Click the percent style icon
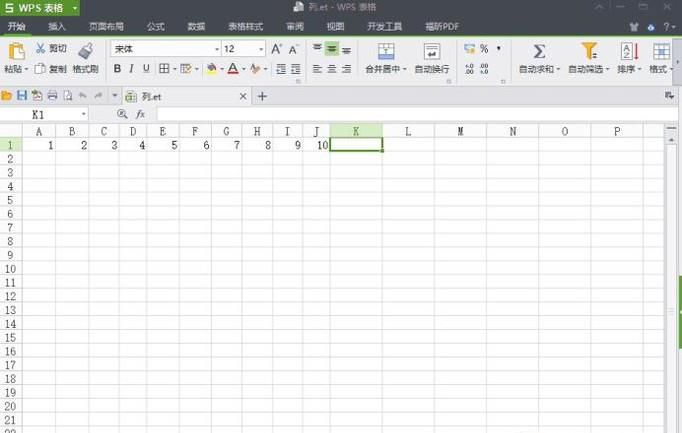The height and width of the screenshot is (433, 682). pyautogui.click(x=484, y=48)
